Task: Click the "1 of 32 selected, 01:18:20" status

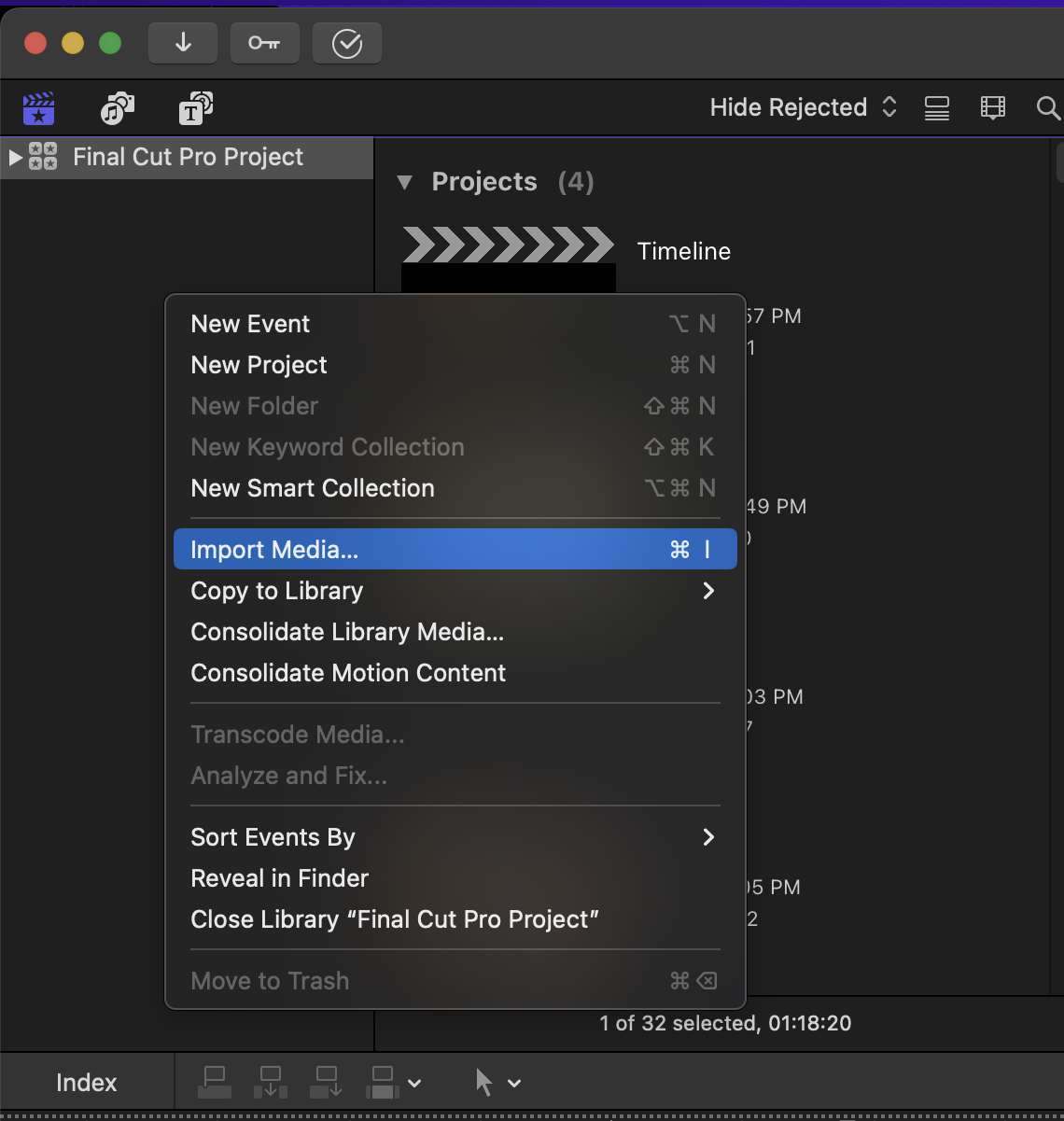Action: pos(725,1023)
